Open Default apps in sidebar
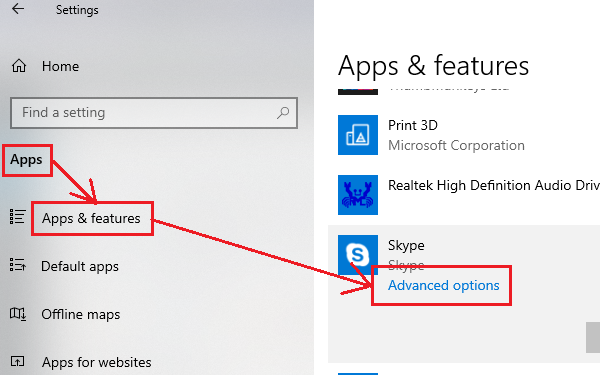Image resolution: width=600 pixels, height=375 pixels. point(80,266)
